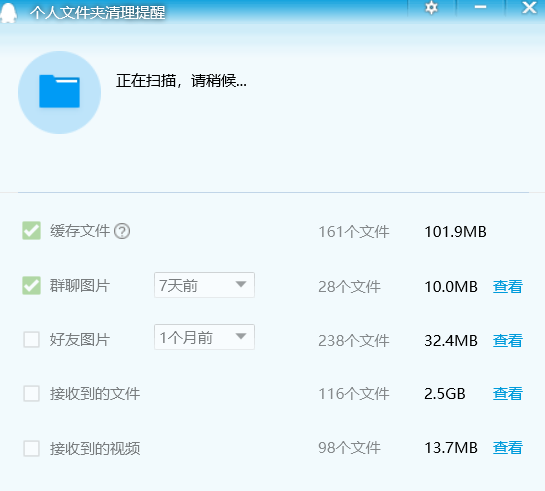
Task: Open the settings gear in title bar
Action: 431,8
